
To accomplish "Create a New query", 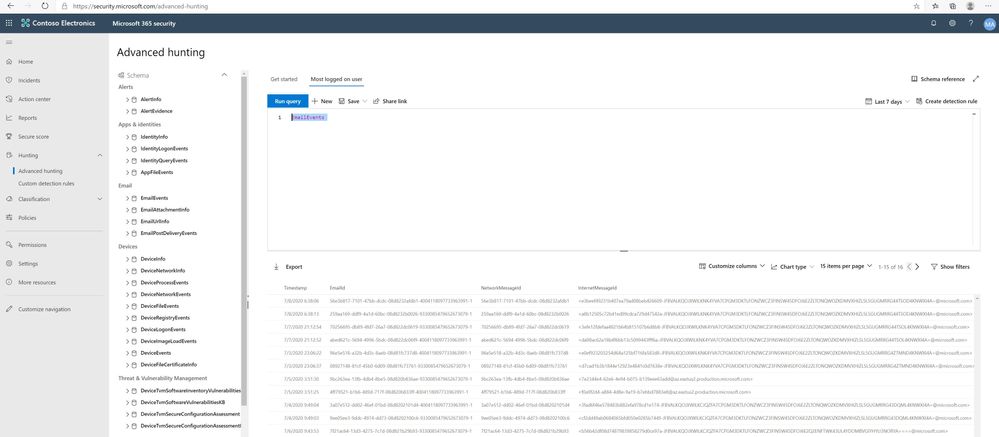I will pos(322,101).
